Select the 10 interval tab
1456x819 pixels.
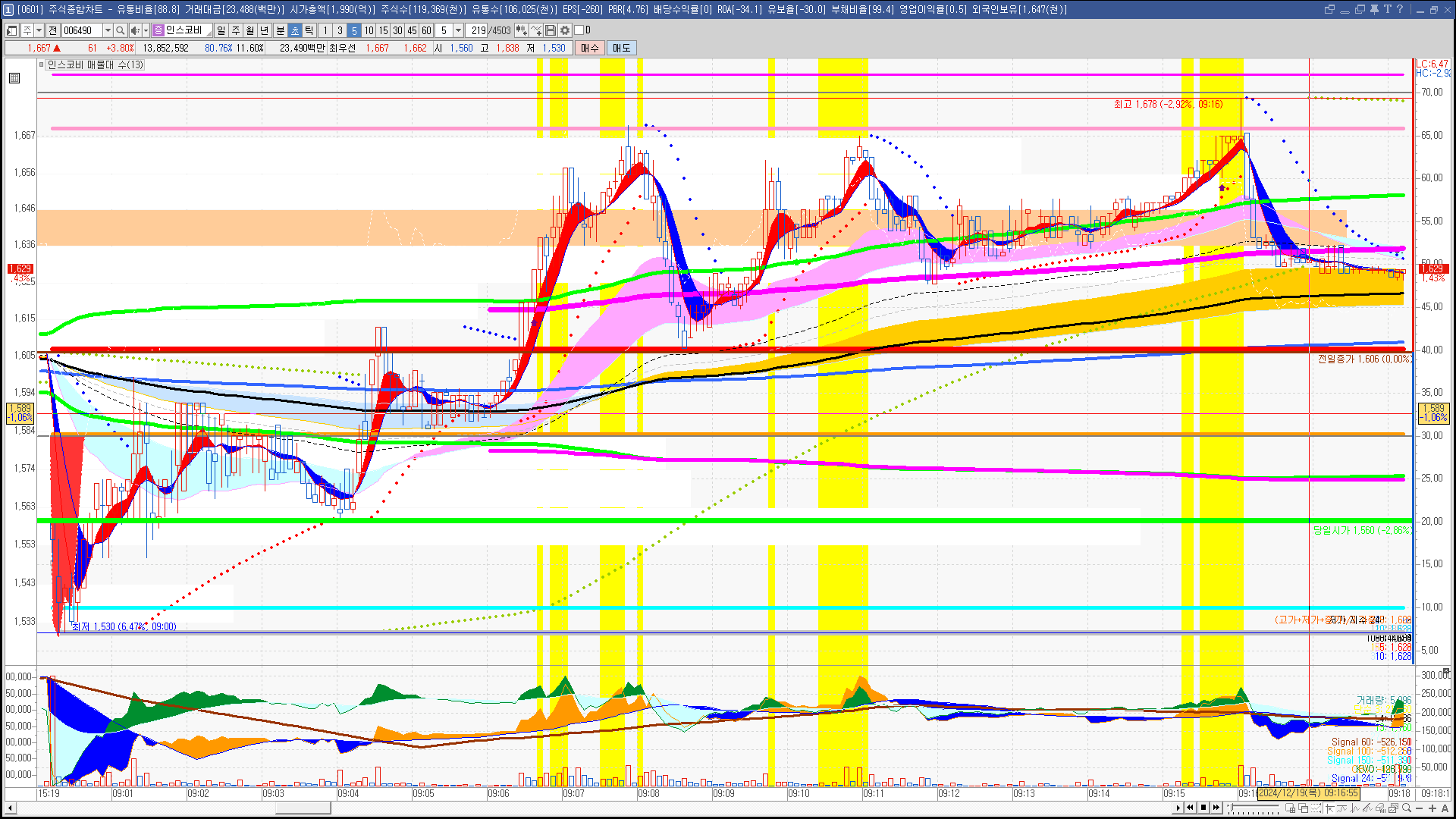point(369,30)
